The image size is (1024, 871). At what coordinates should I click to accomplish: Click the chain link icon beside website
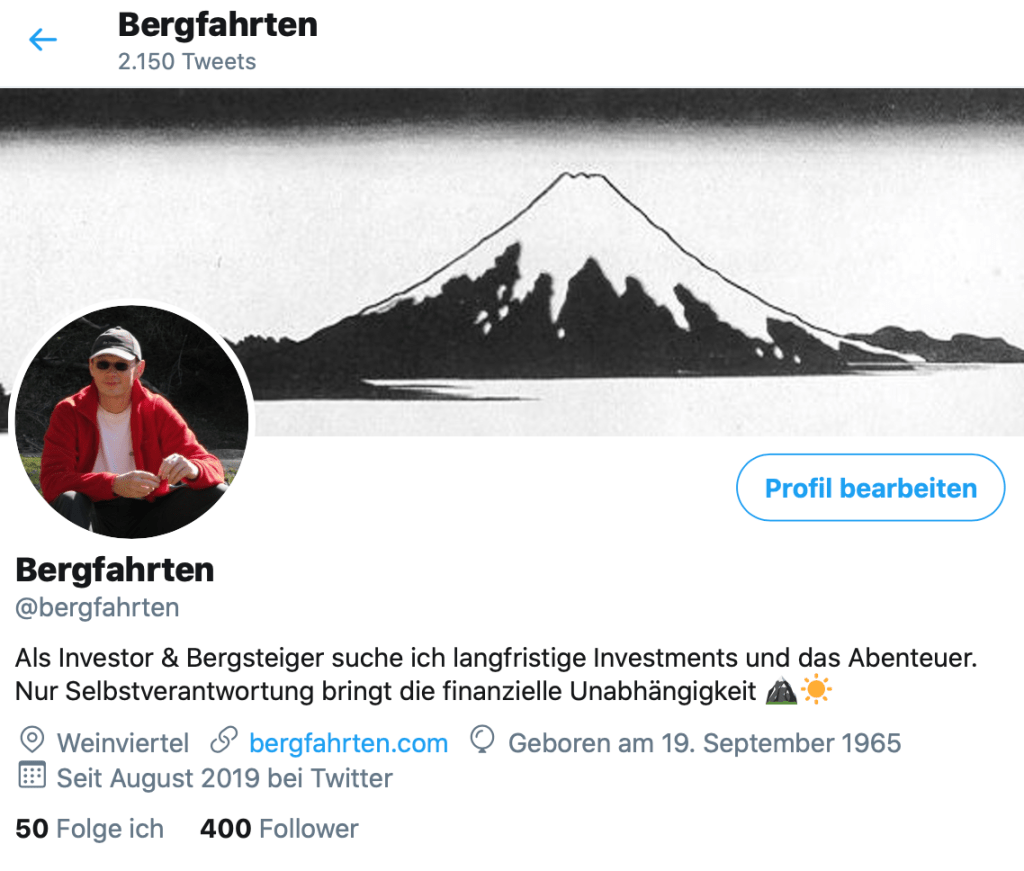pos(223,741)
